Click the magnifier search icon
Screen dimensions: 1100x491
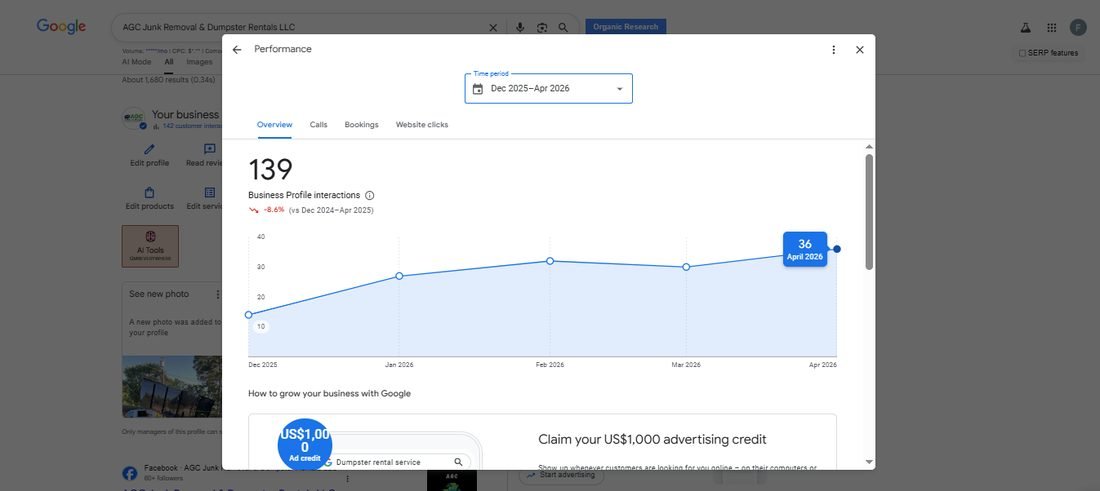click(x=563, y=27)
